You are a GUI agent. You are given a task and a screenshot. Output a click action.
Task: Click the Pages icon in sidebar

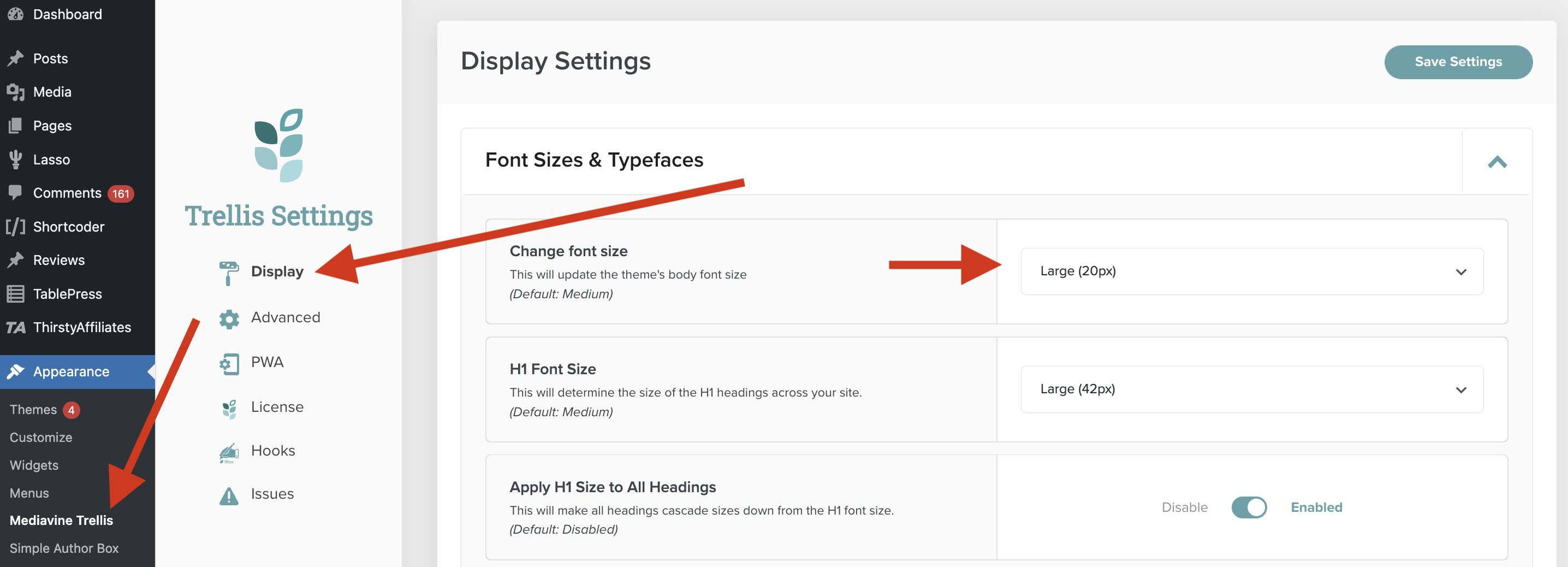tap(15, 126)
